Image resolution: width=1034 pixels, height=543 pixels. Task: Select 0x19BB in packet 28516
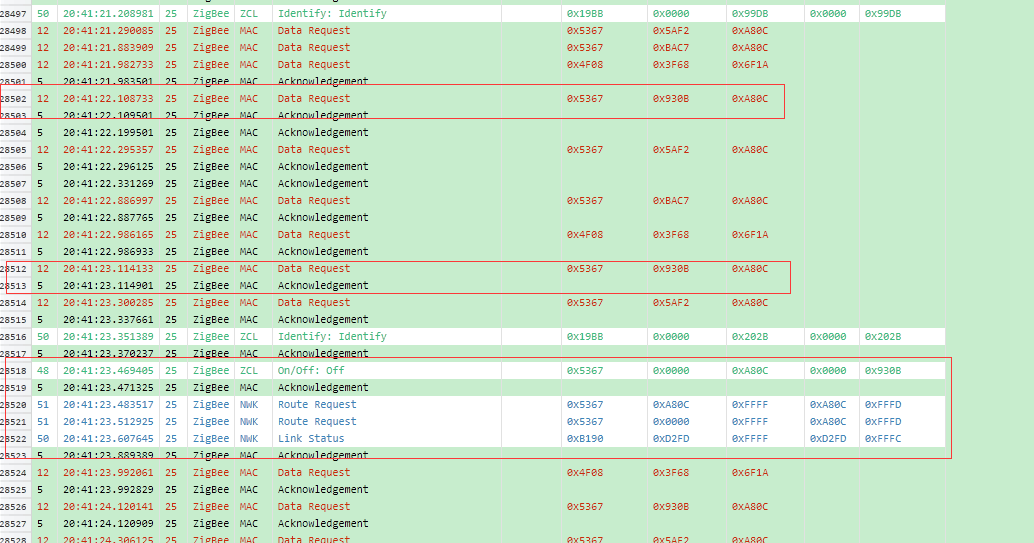[x=585, y=336]
